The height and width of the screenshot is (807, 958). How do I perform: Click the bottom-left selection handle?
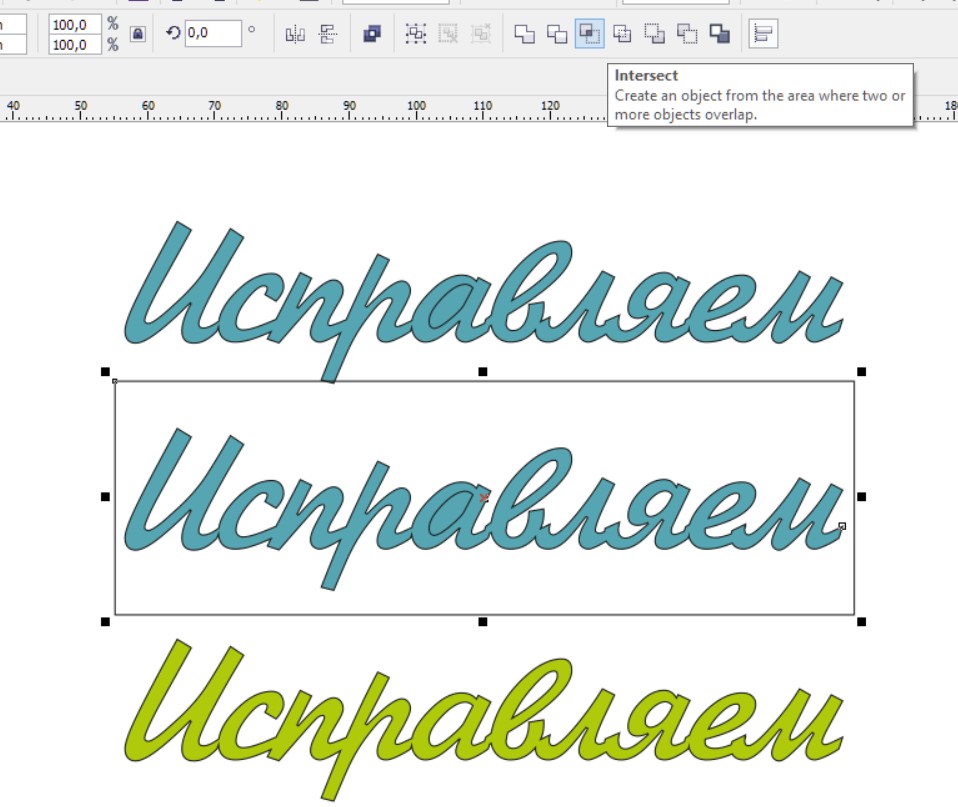point(105,622)
